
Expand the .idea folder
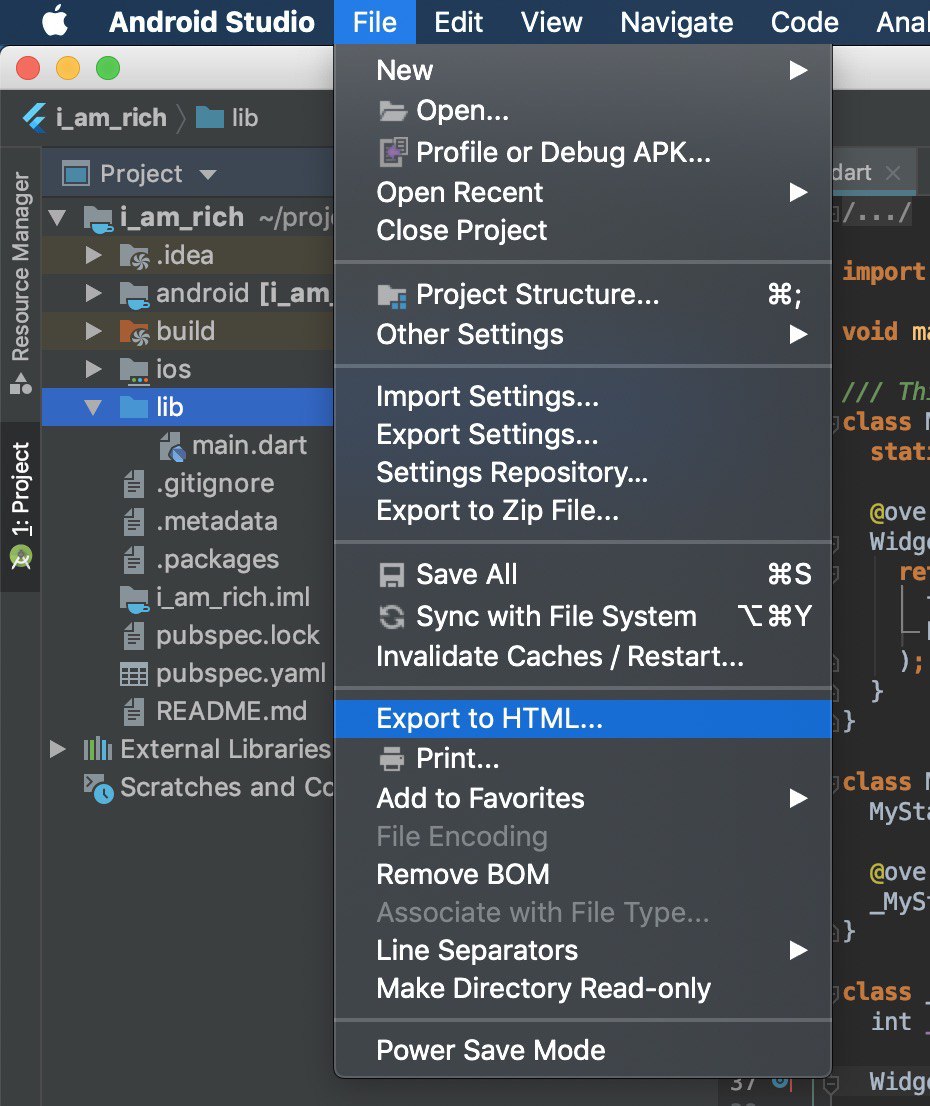(94, 255)
